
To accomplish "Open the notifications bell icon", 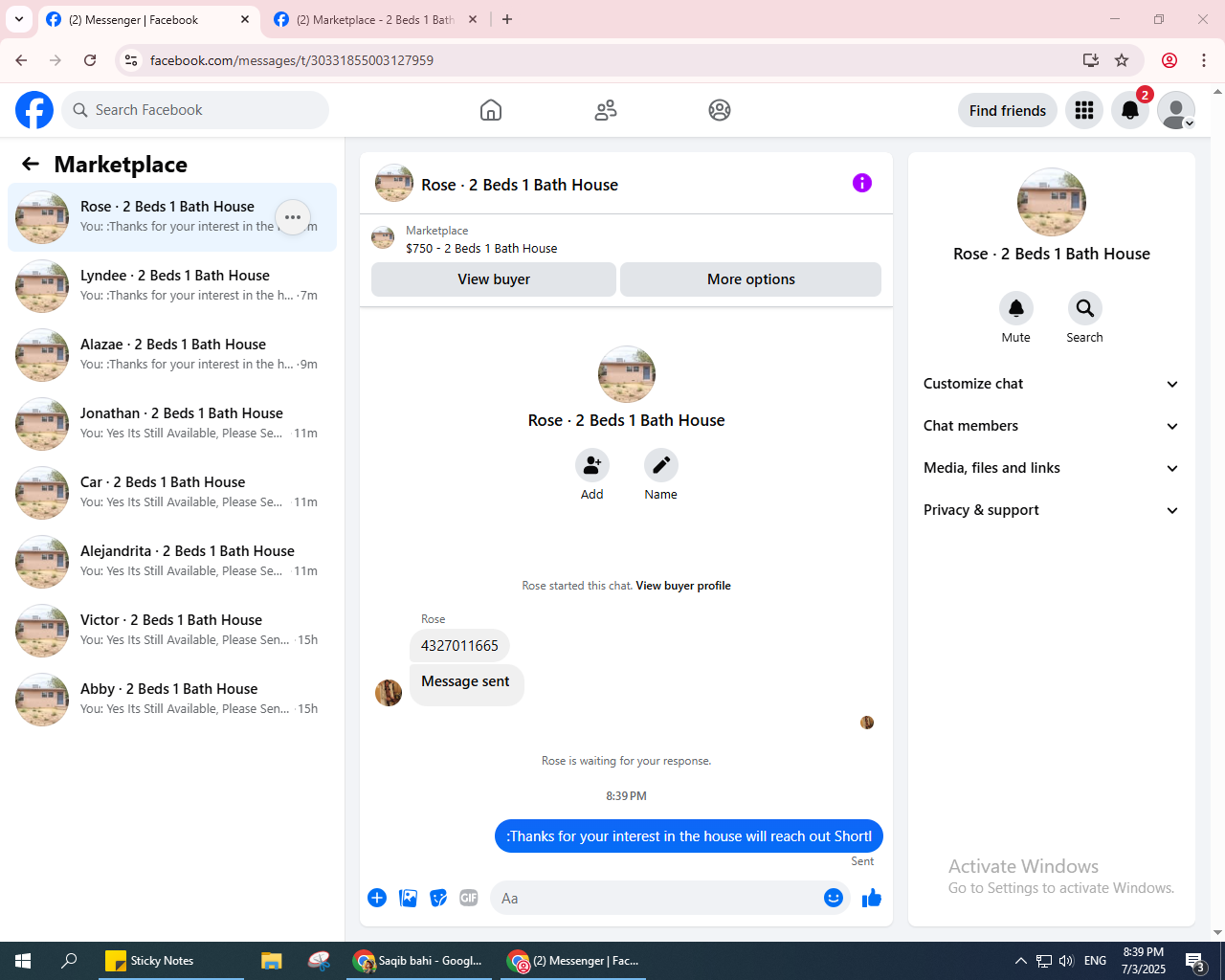I will tap(1130, 110).
